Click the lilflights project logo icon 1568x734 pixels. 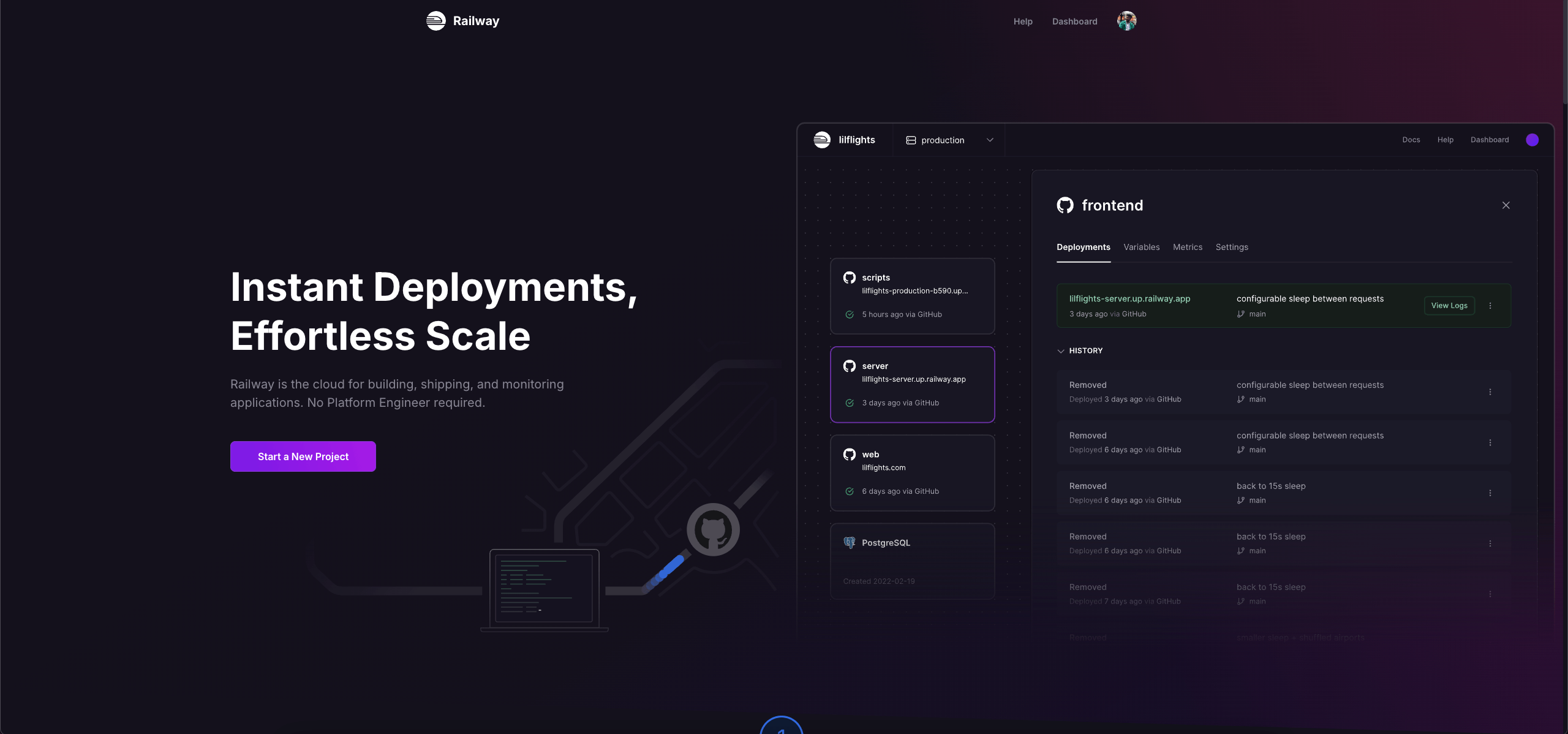pyautogui.click(x=822, y=140)
